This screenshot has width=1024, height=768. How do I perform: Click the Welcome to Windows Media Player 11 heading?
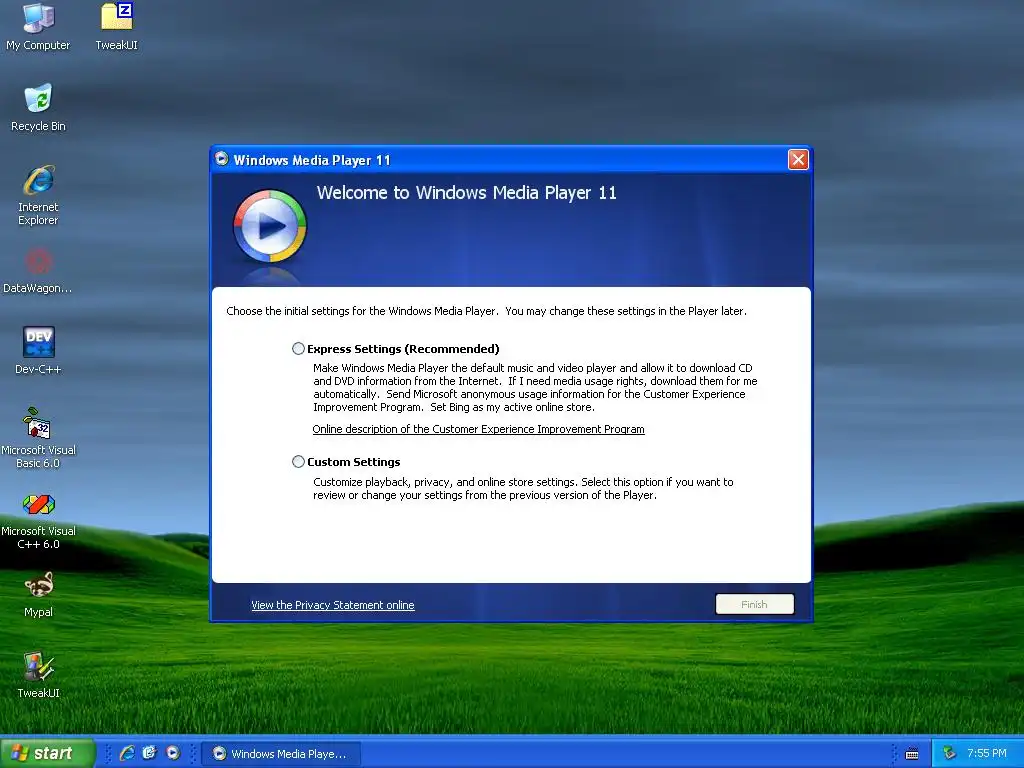pyautogui.click(x=466, y=193)
